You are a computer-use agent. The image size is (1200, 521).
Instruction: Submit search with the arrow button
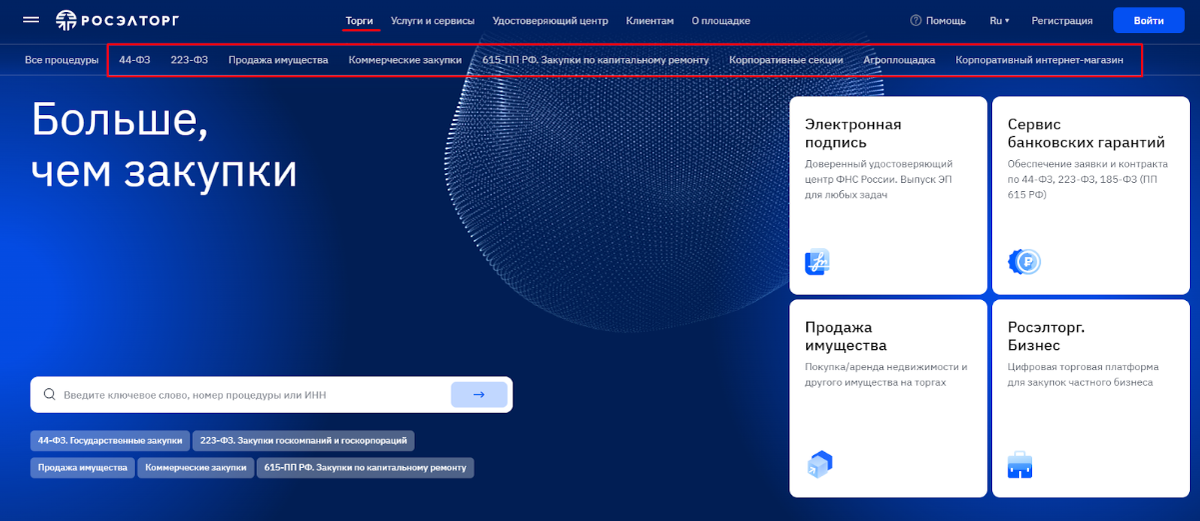pyautogui.click(x=479, y=394)
